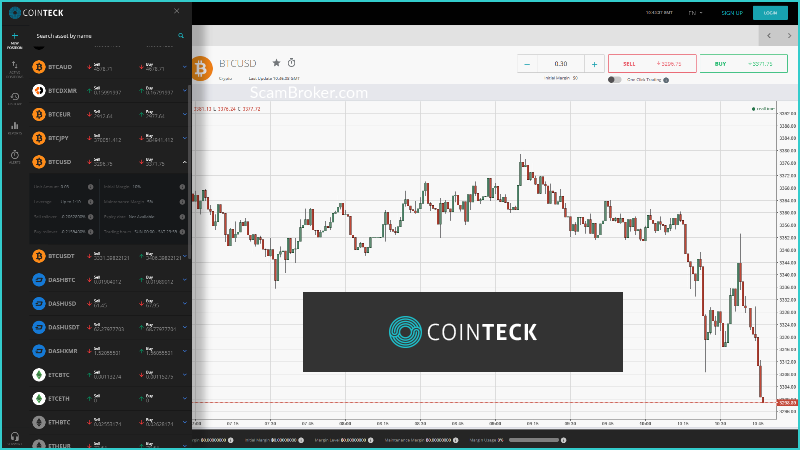The image size is (800, 450).
Task: Click the Maintenance Margin info icon in bottom bar
Action: click(x=456, y=440)
